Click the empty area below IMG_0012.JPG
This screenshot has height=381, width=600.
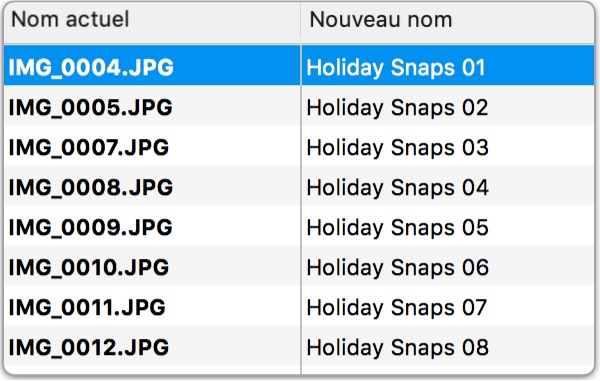click(x=152, y=370)
